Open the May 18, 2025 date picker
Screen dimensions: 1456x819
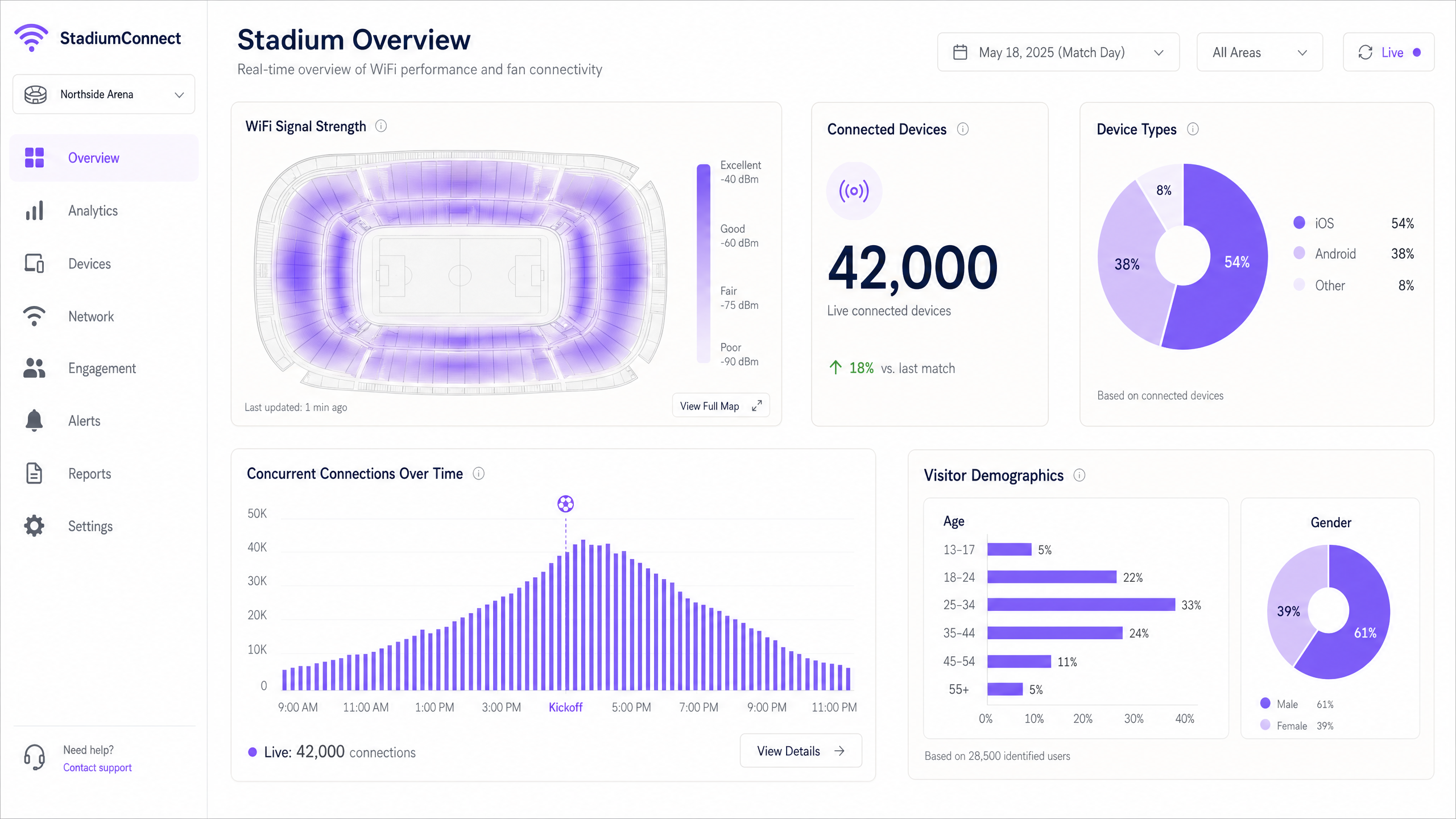pyautogui.click(x=1058, y=52)
